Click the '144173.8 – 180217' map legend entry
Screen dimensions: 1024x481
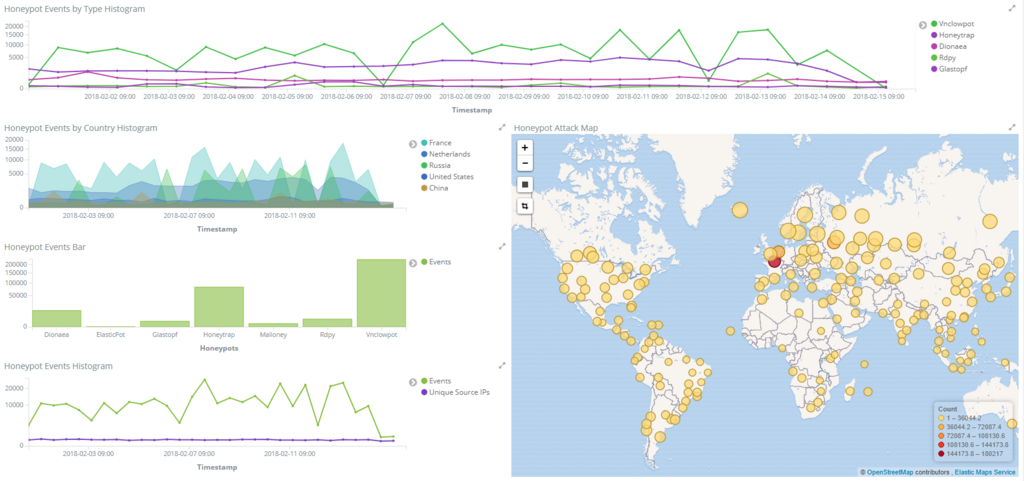click(970, 452)
